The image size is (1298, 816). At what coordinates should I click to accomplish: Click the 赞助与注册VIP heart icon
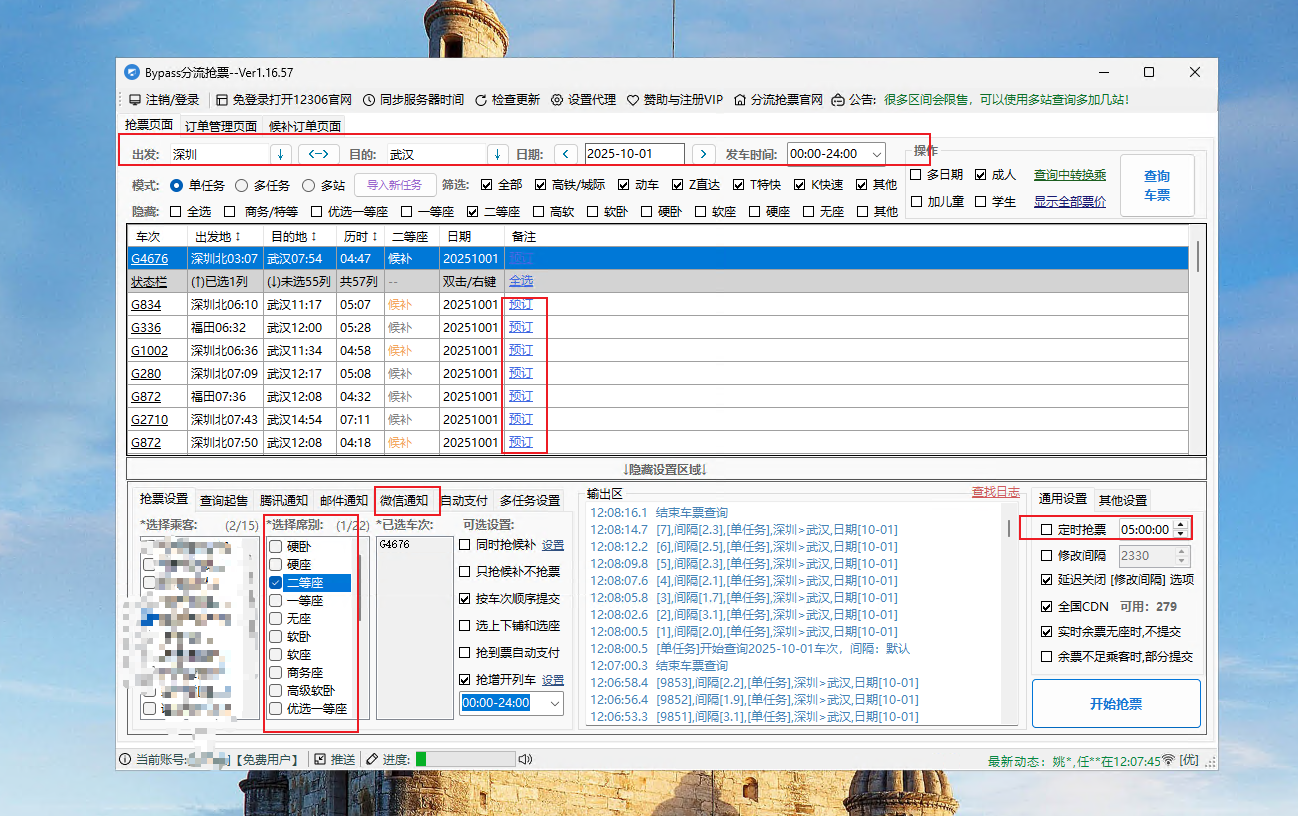[633, 100]
